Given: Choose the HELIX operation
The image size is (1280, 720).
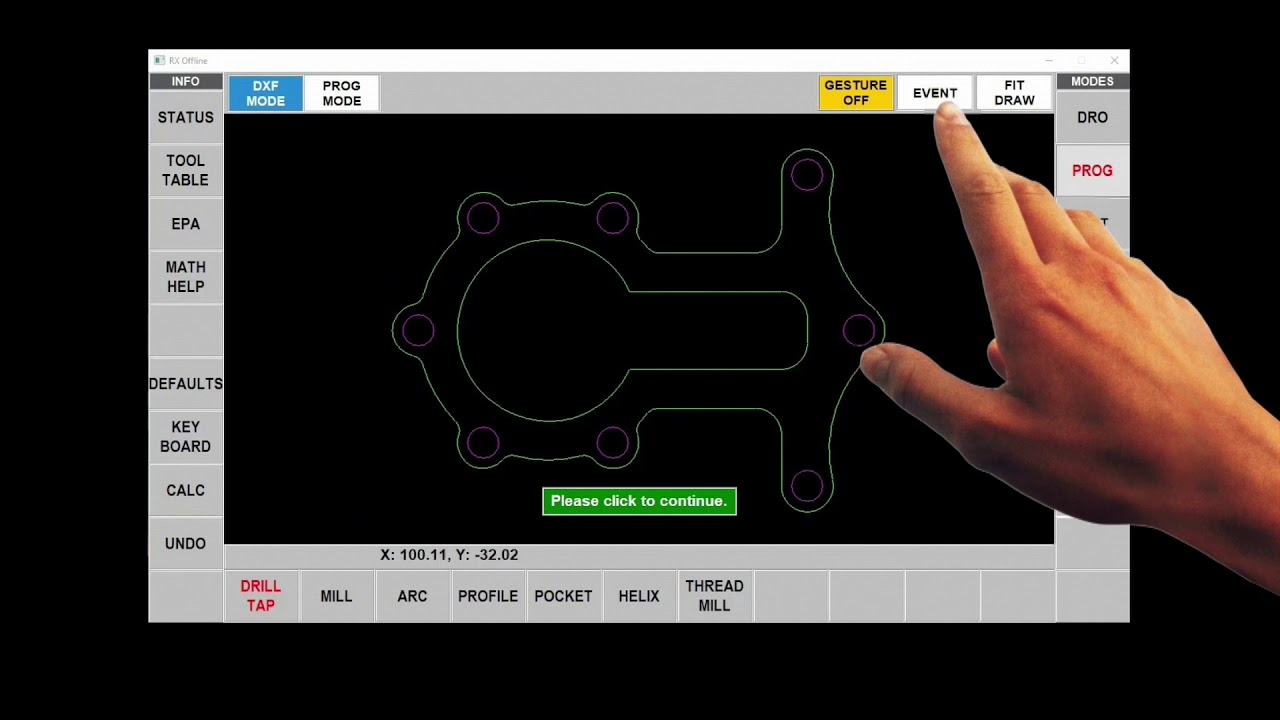Looking at the screenshot, I should tap(639, 596).
